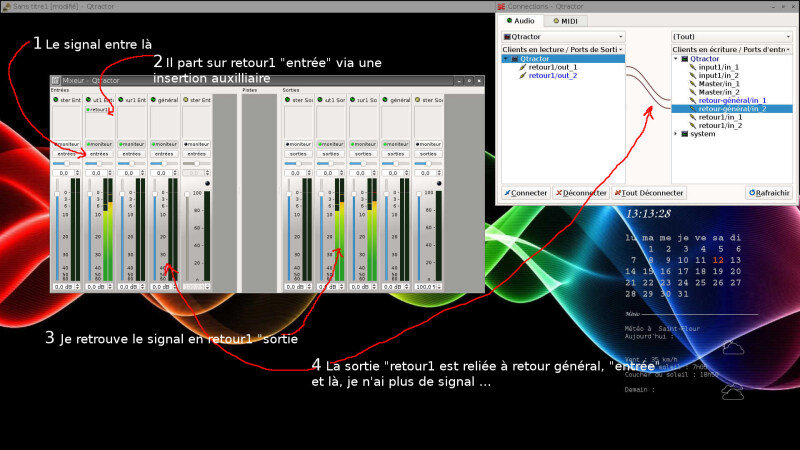Toggle moniteur on yellow MIDI 'ster So' strip
Viewport: 800px width, 450px height.
tap(428, 144)
